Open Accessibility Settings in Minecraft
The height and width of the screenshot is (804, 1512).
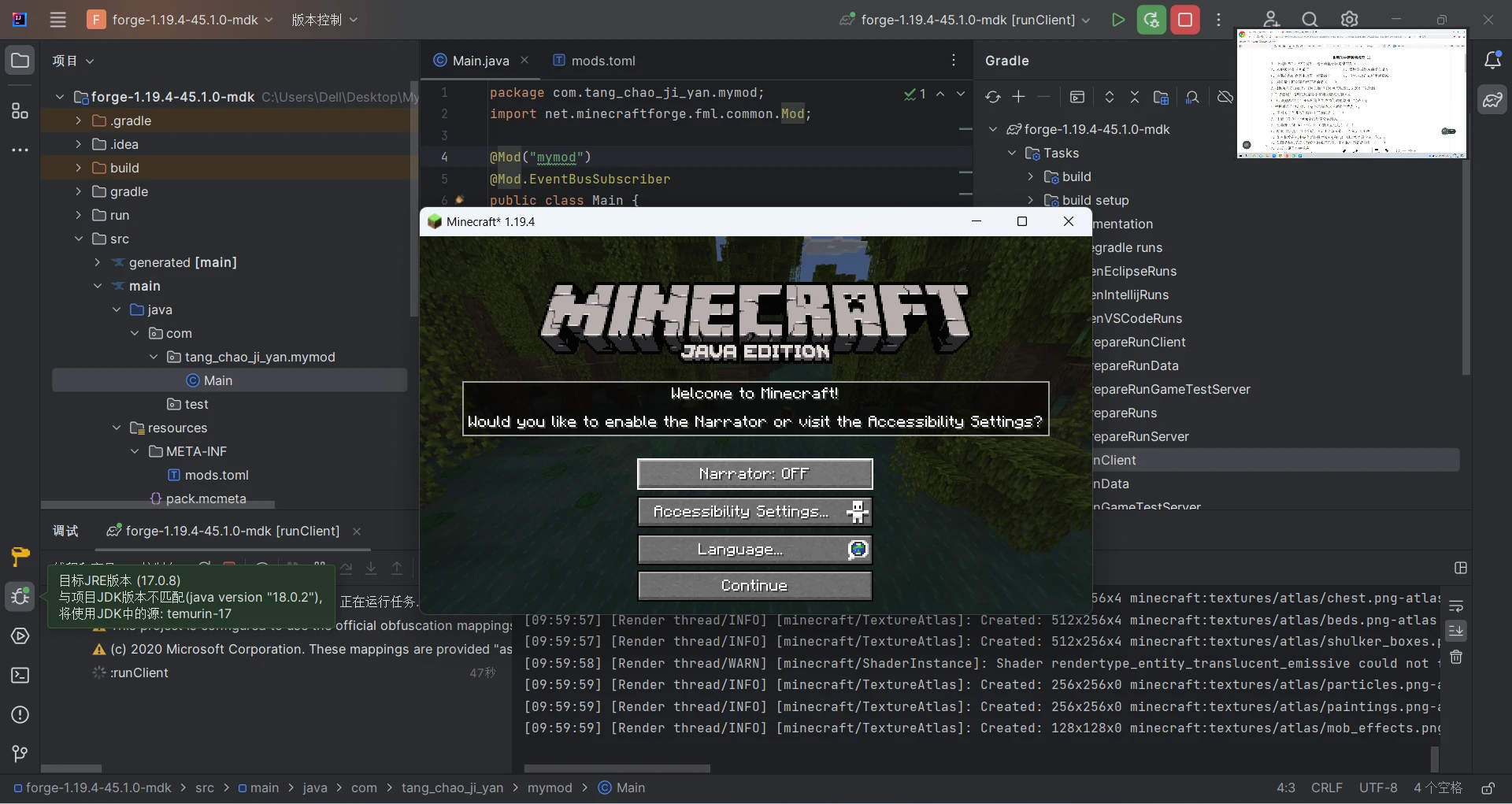(754, 511)
